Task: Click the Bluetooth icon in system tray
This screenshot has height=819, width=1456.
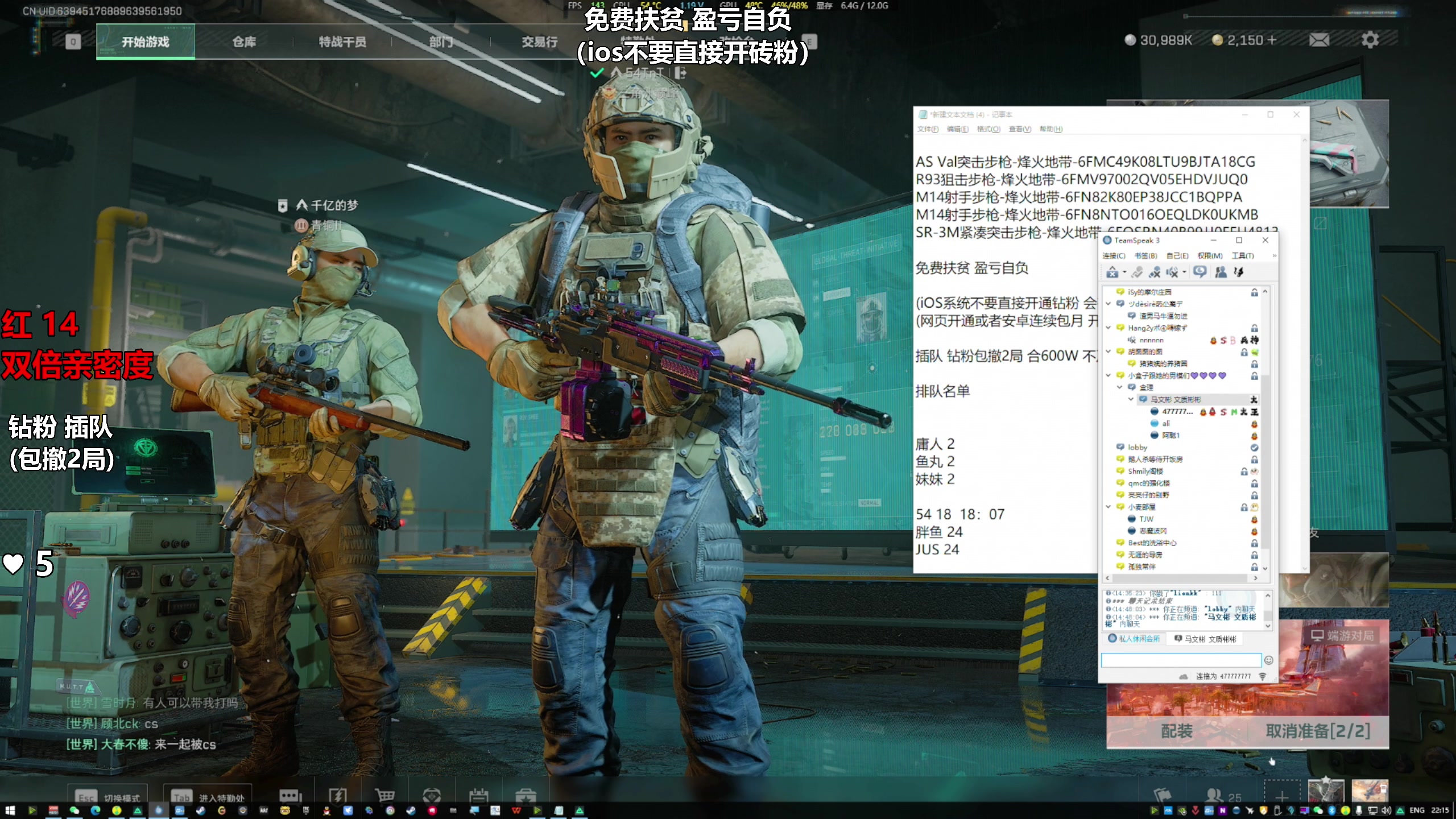Action: 1331,810
